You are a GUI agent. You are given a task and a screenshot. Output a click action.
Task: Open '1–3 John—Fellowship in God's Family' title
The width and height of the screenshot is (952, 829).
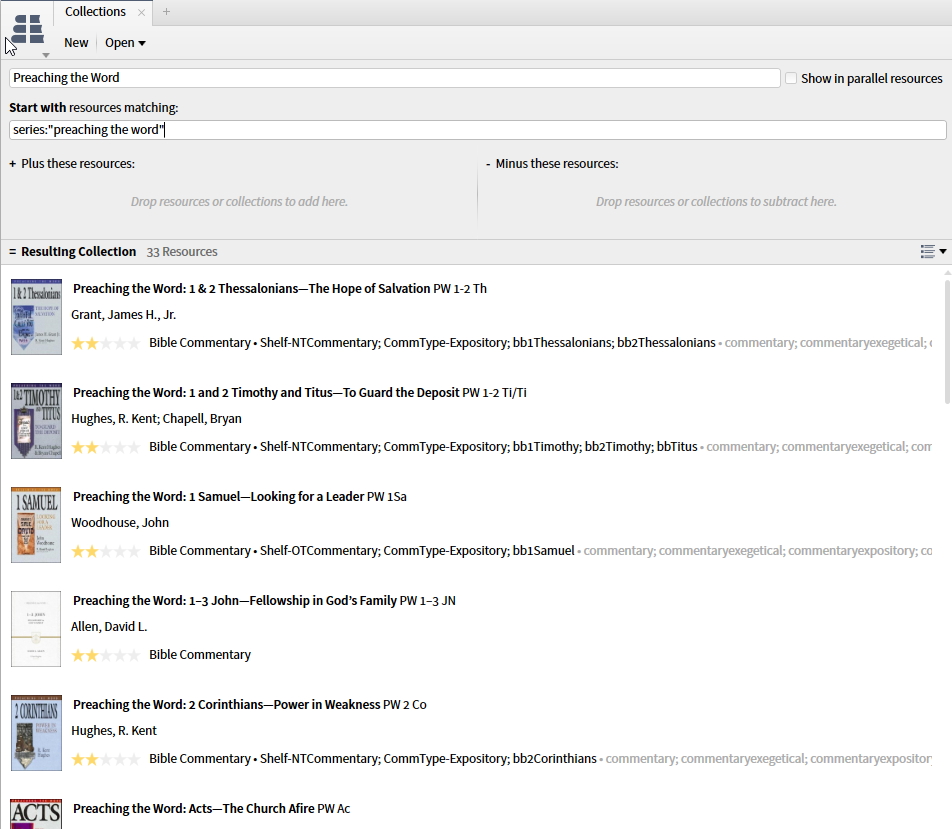tap(293, 601)
